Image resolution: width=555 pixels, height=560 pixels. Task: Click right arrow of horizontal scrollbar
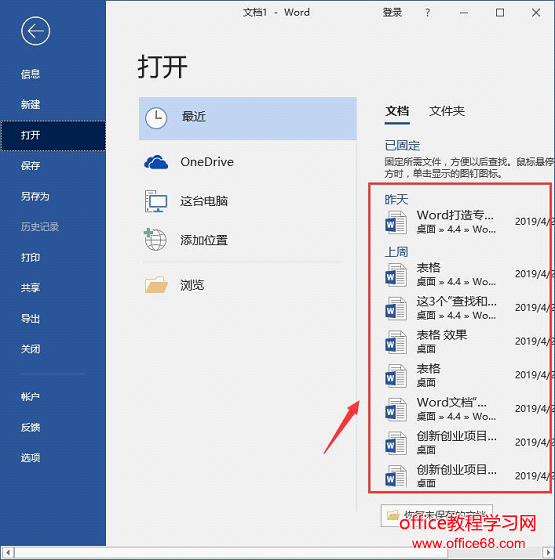(548, 552)
